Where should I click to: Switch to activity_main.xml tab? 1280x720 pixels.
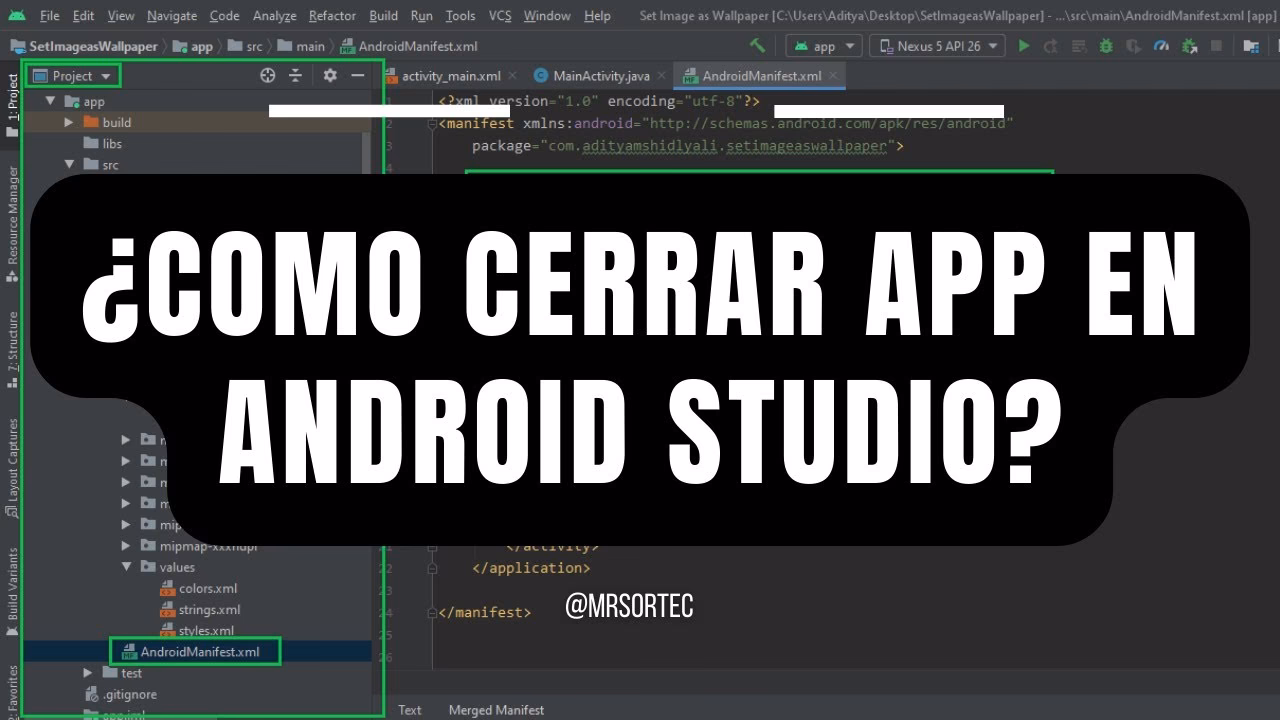click(x=451, y=75)
